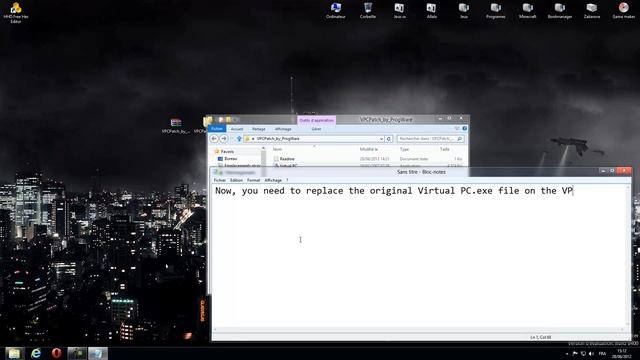Select Outils d'application contextual tab
The image size is (640, 360).
click(316, 120)
